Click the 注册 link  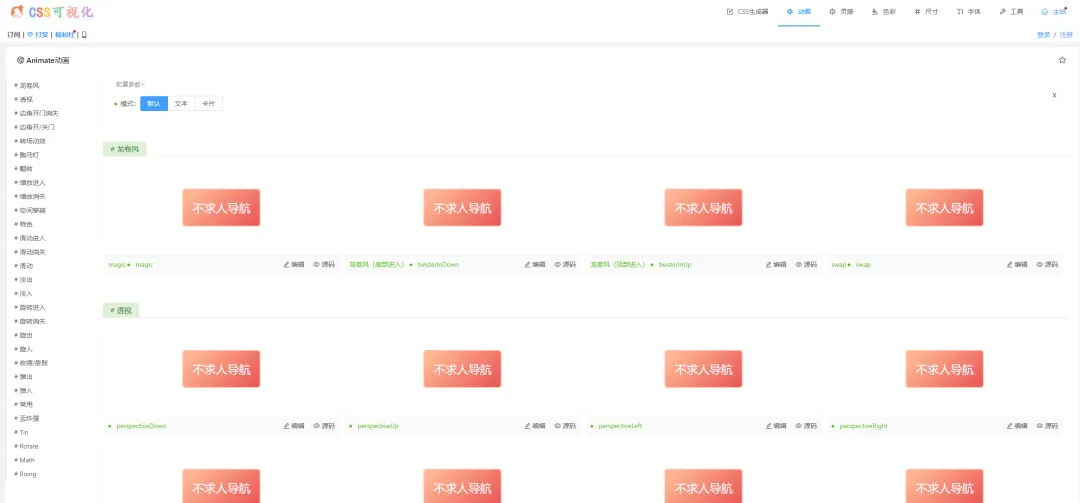(1066, 34)
